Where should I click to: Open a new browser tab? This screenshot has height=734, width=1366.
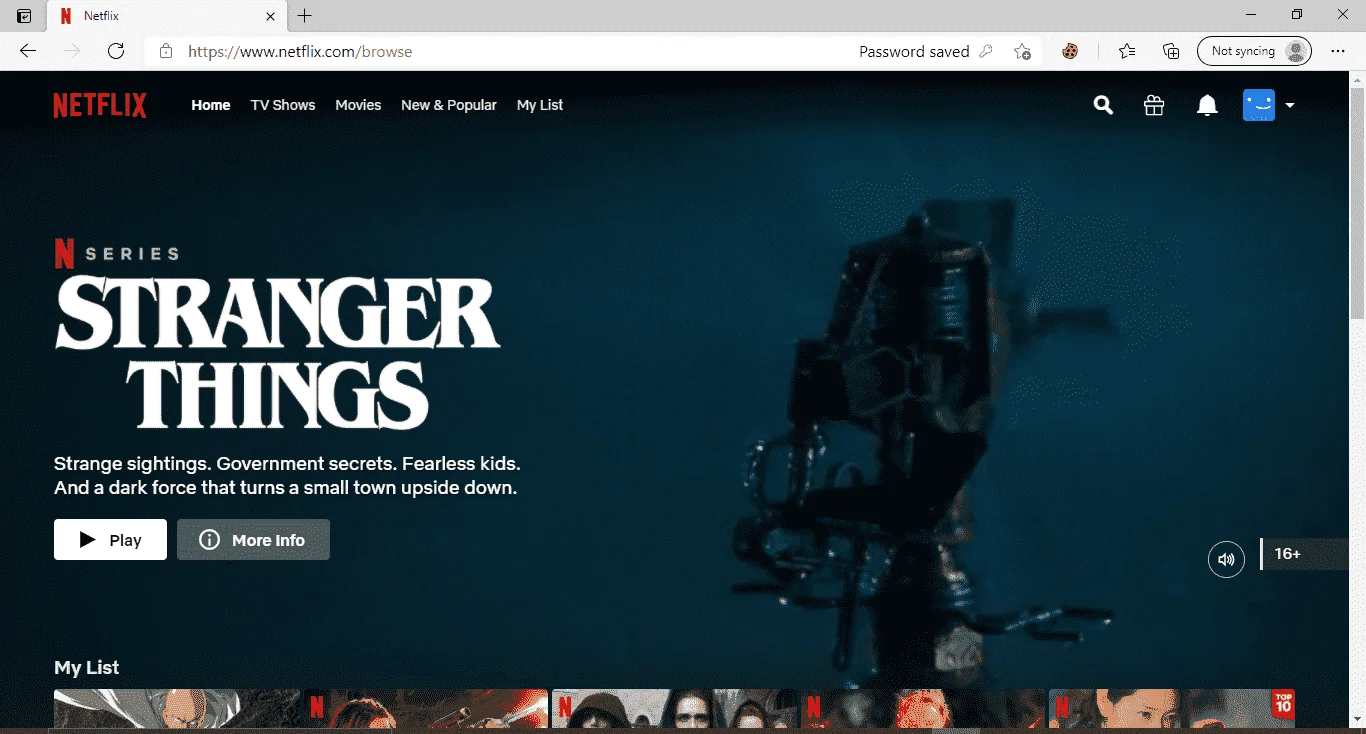(x=305, y=16)
